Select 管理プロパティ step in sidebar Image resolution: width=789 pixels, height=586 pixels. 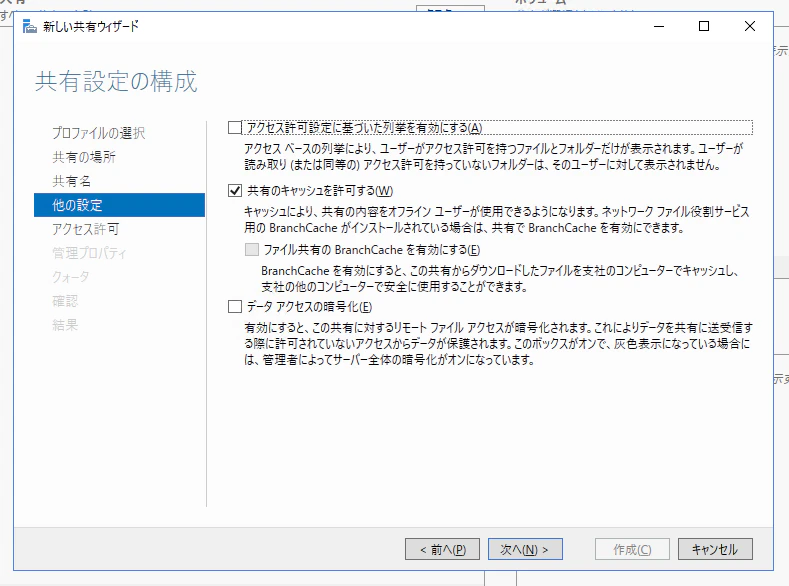89,253
